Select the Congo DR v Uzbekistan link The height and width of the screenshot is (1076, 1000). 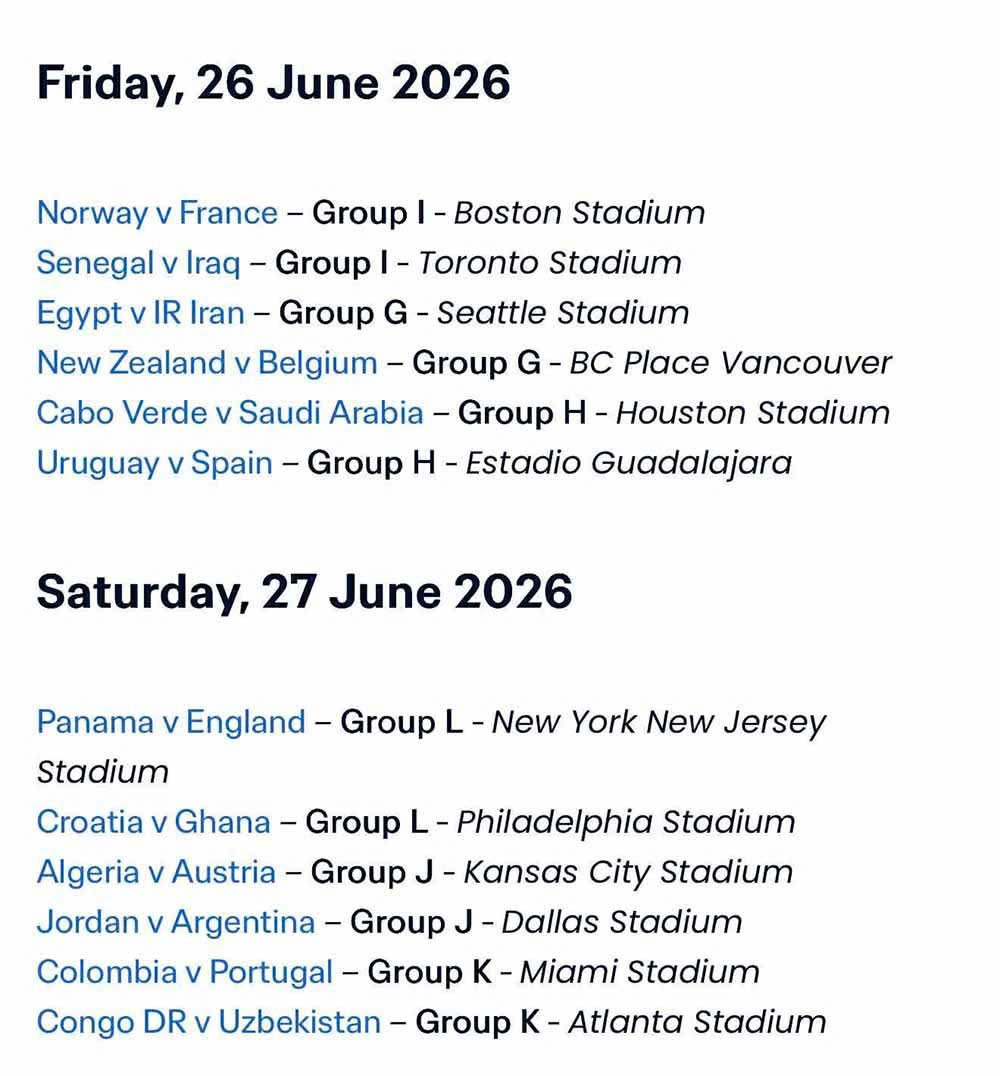point(209,1022)
